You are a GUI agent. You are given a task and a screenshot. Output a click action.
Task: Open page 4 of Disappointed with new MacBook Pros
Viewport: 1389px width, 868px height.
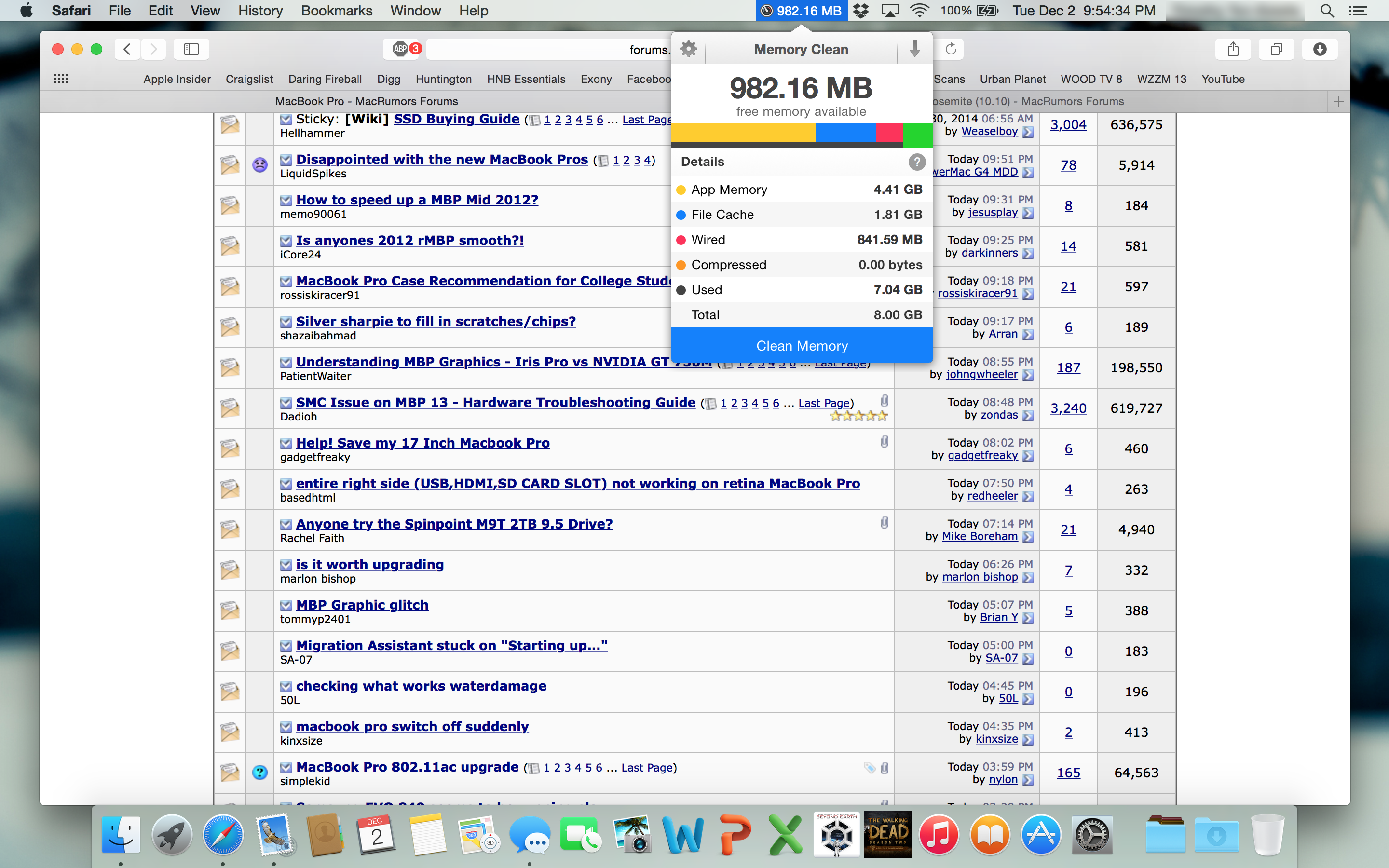point(647,160)
